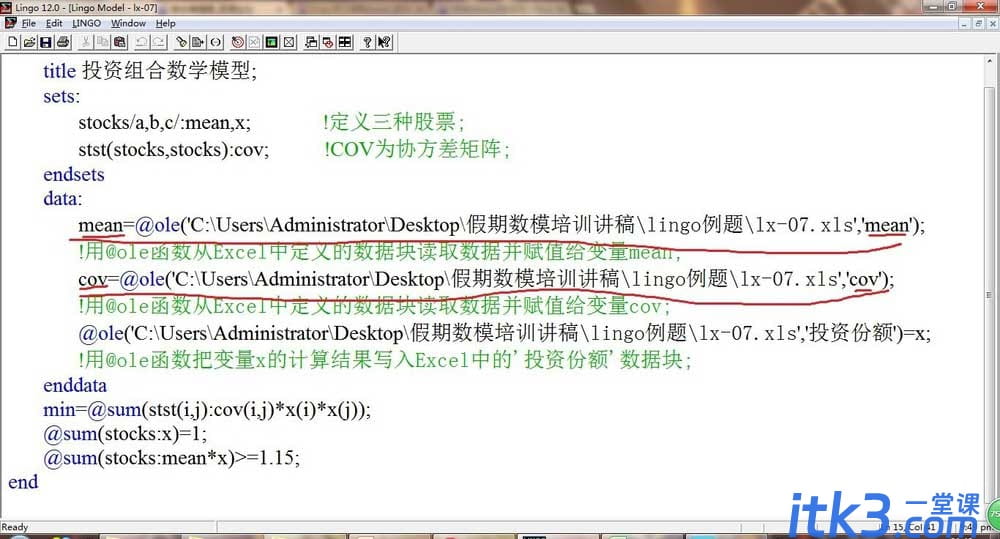Screen dimensions: 1000x539
Task: Click the 'title 投资组合数学模型;' line
Action: point(150,70)
